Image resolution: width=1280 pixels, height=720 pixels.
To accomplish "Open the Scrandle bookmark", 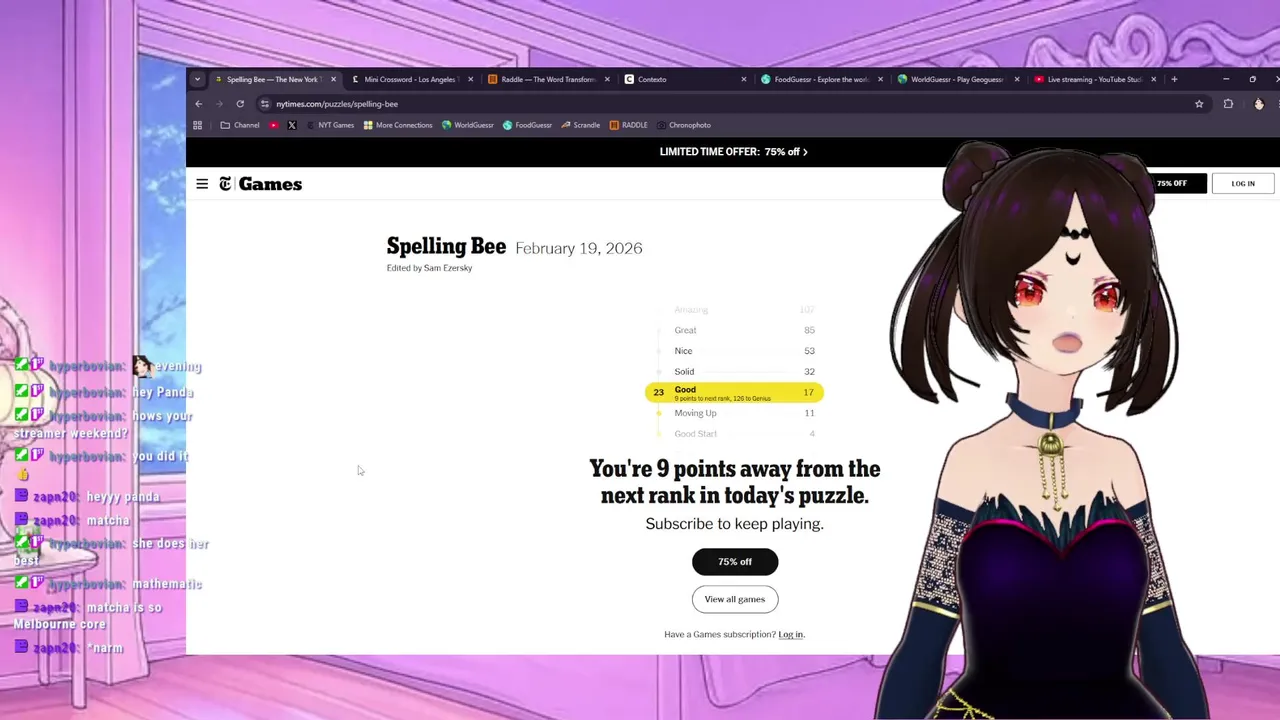I will (x=581, y=125).
